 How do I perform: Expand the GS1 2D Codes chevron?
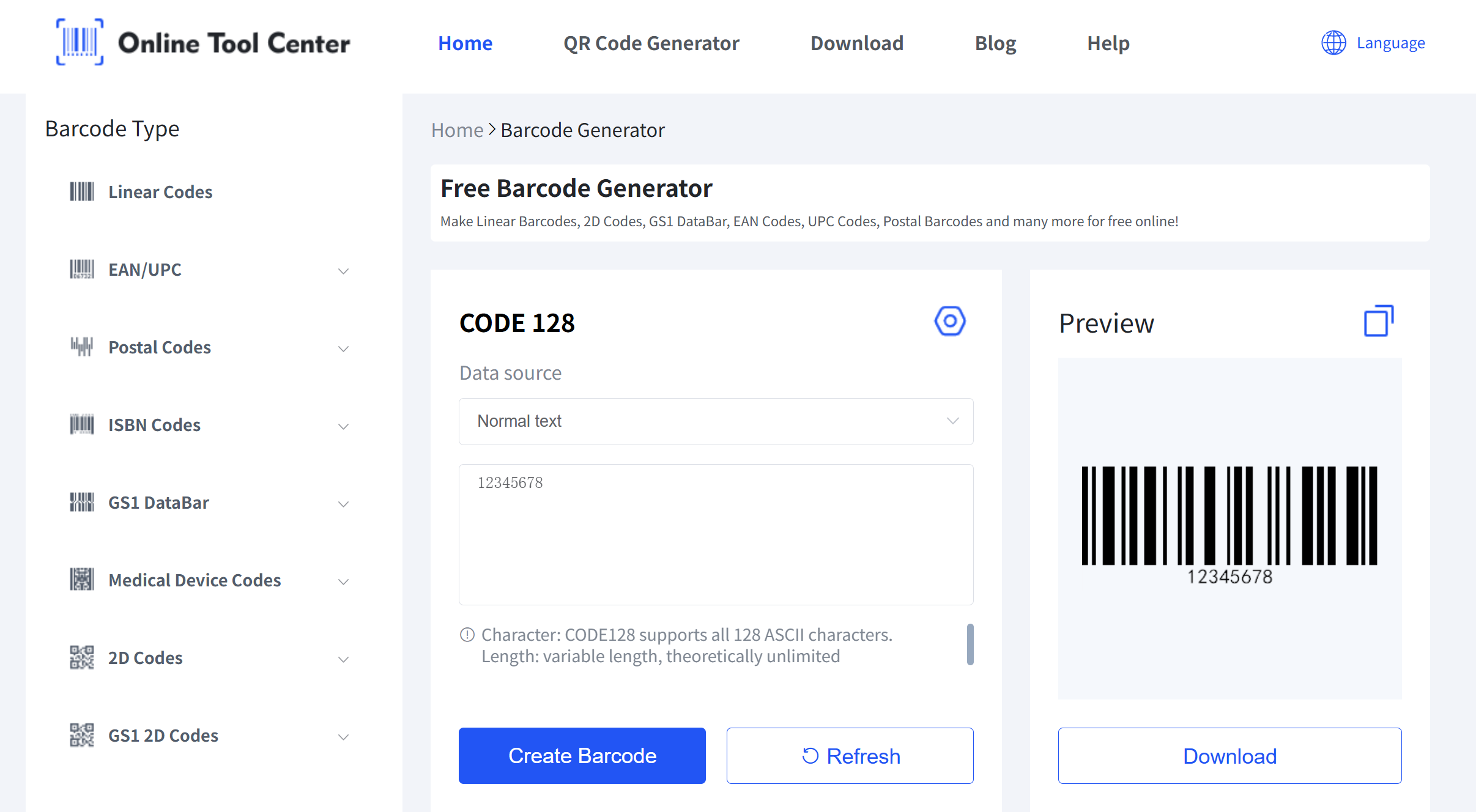343,737
